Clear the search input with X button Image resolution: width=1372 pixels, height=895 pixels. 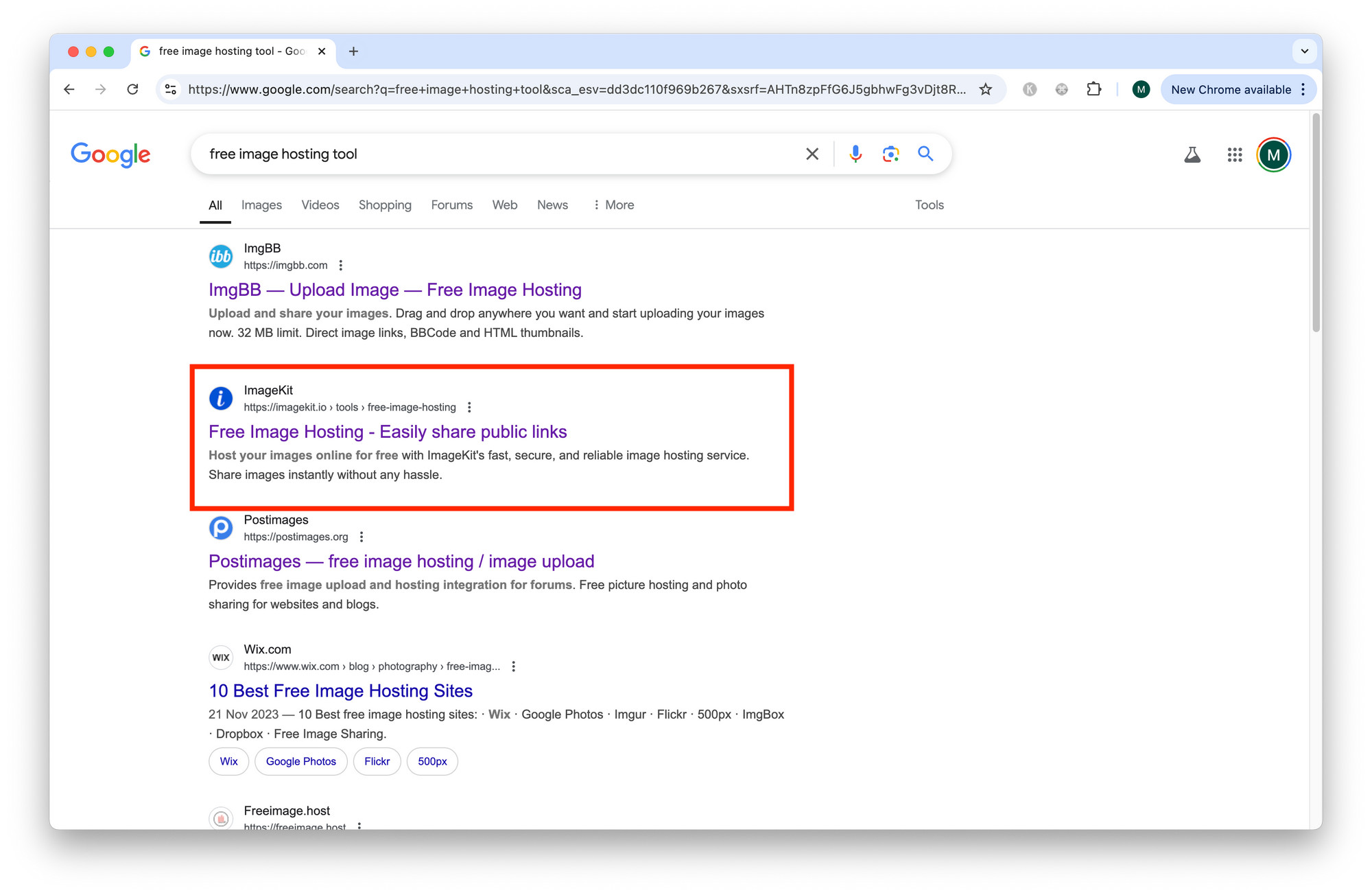[811, 154]
